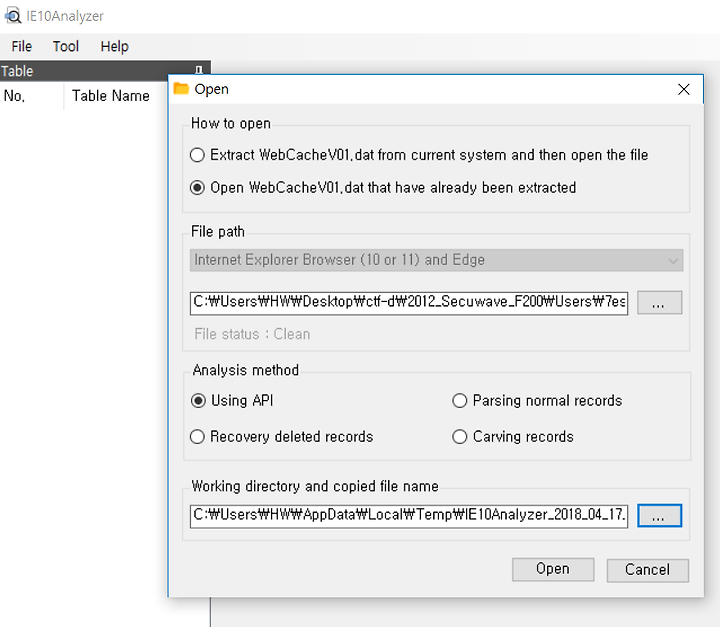Open the Help menu
The image size is (720, 627).
114,46
